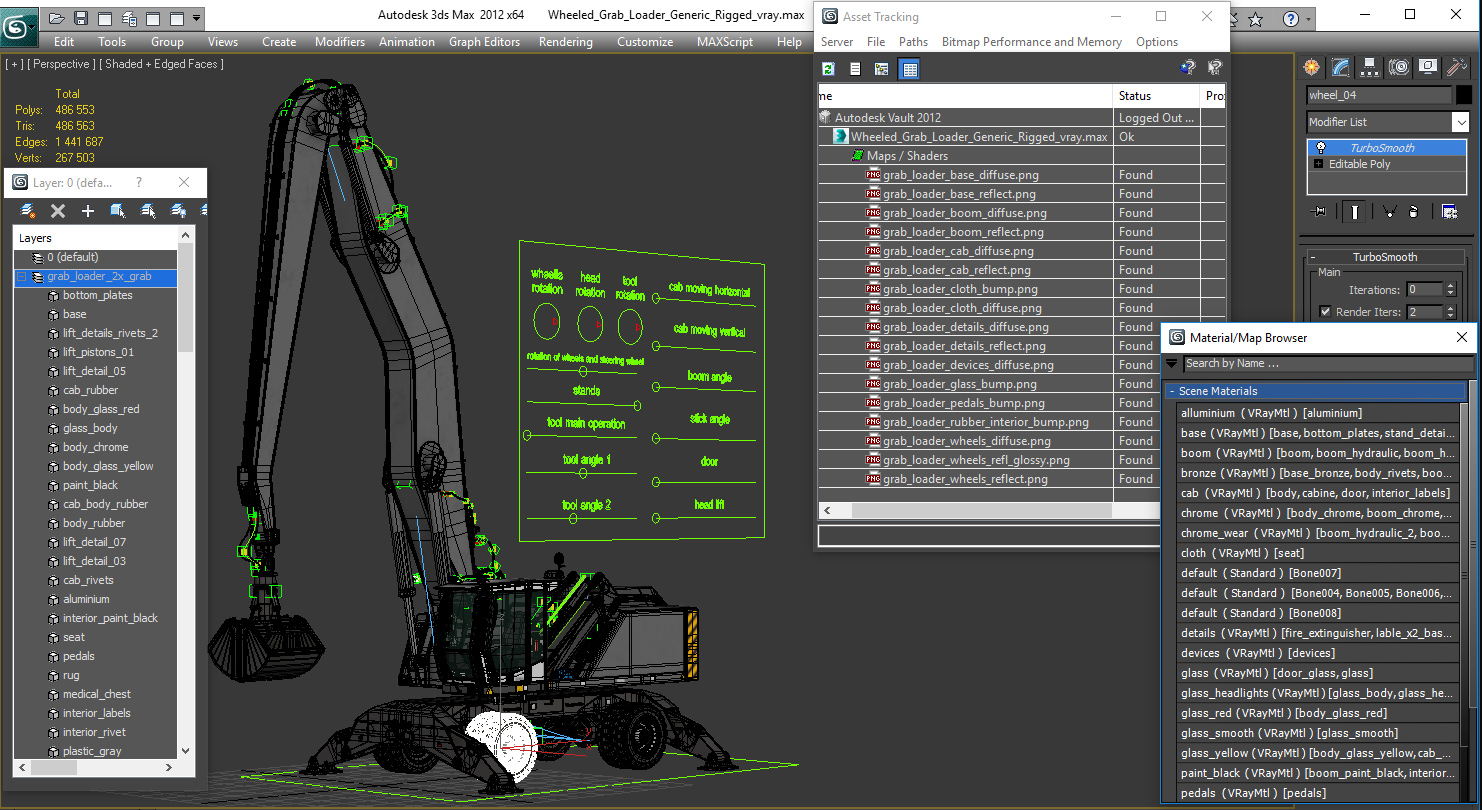Screen dimensions: 1482x810
Task: Click the globe help icon in Asset Tracking
Action: tap(1187, 68)
